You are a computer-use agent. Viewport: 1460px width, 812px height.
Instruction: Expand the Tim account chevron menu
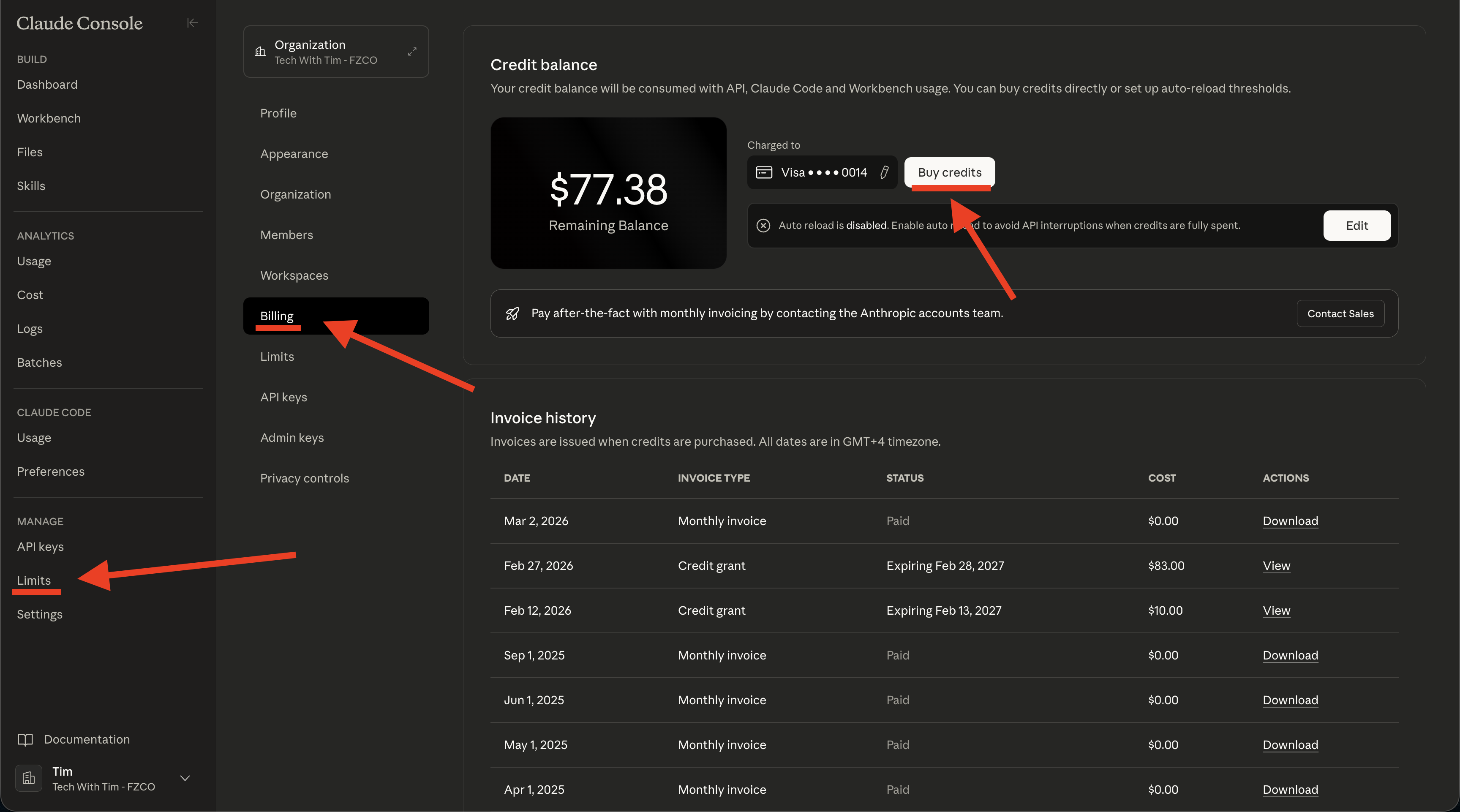tap(185, 779)
